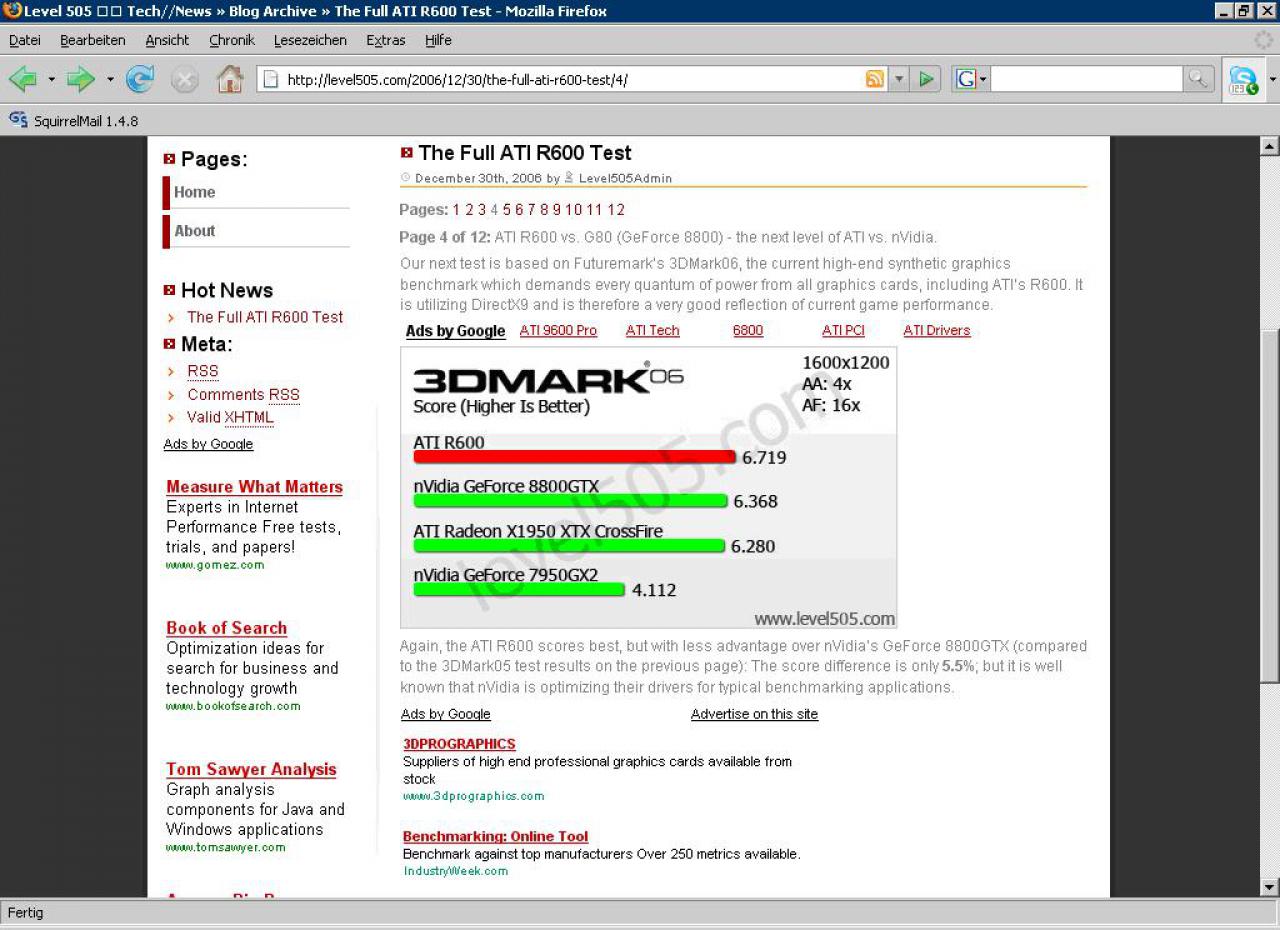Screen dimensions: 1280x930
Task: Focus the Google search box
Action: [1086, 79]
